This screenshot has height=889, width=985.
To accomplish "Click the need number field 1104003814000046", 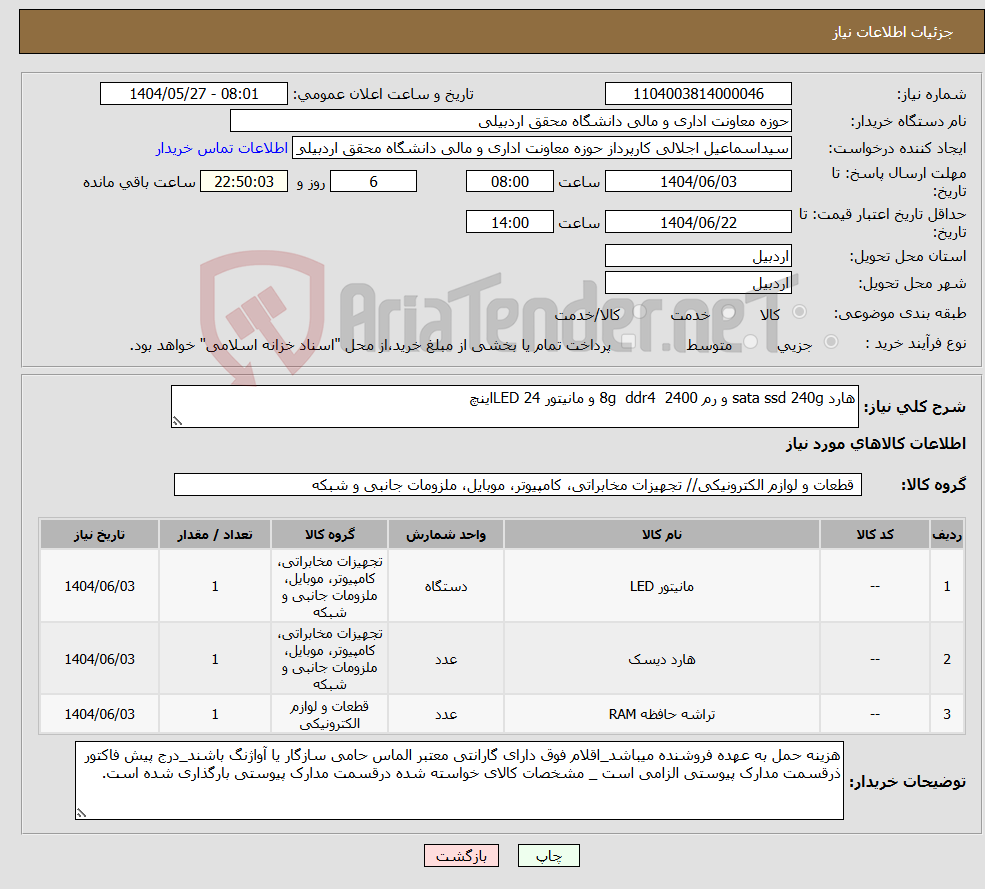I will [698, 94].
